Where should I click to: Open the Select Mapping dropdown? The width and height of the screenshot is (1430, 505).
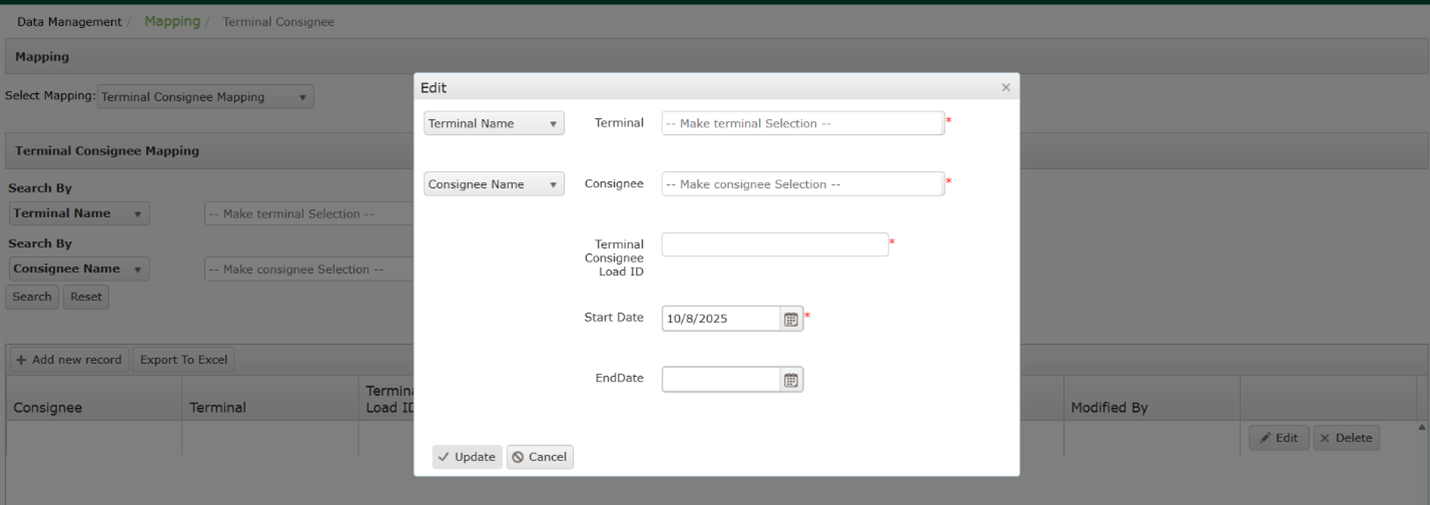tap(205, 97)
